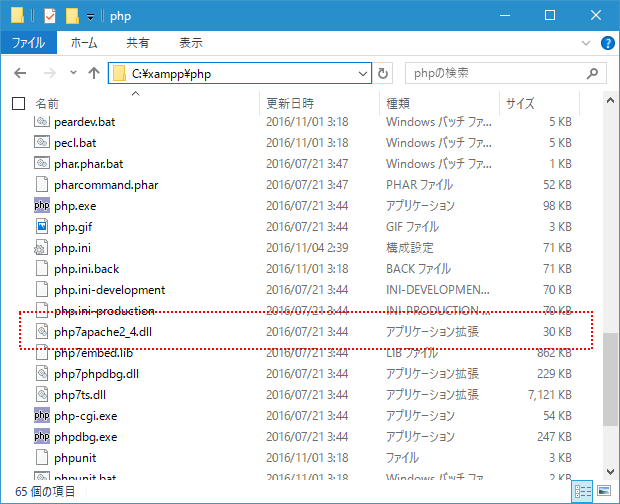Click the address bar path C:¥xampp¥php
Viewport: 620px width, 504px height.
(x=171, y=74)
